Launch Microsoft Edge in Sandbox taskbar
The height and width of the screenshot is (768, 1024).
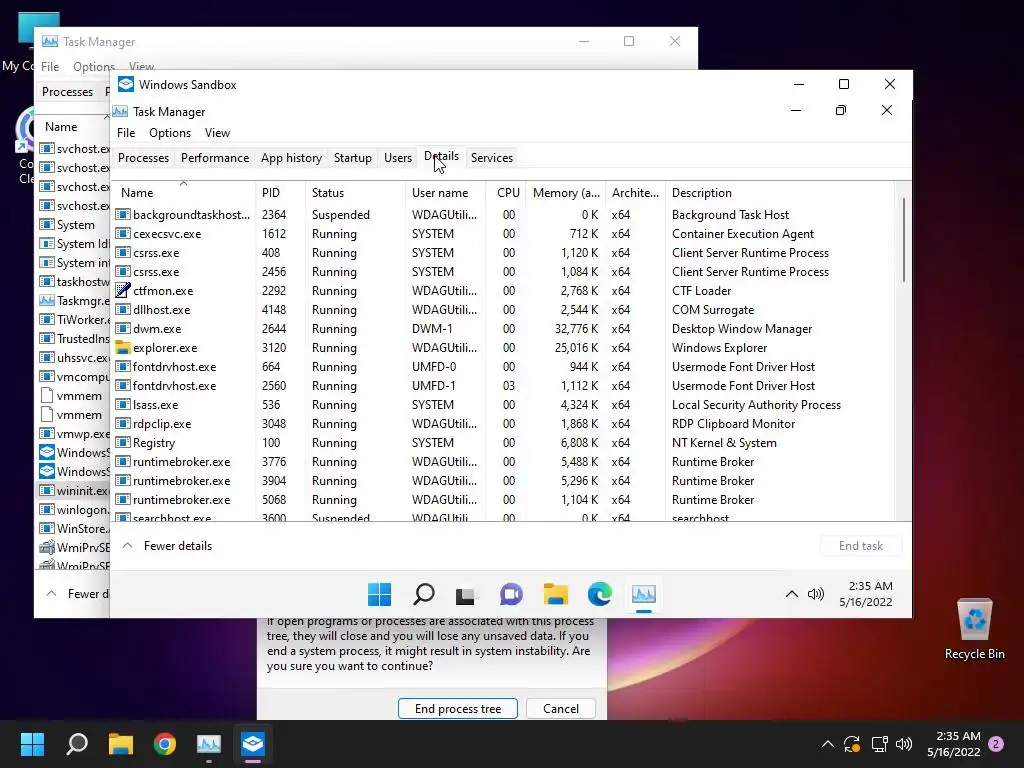point(600,594)
